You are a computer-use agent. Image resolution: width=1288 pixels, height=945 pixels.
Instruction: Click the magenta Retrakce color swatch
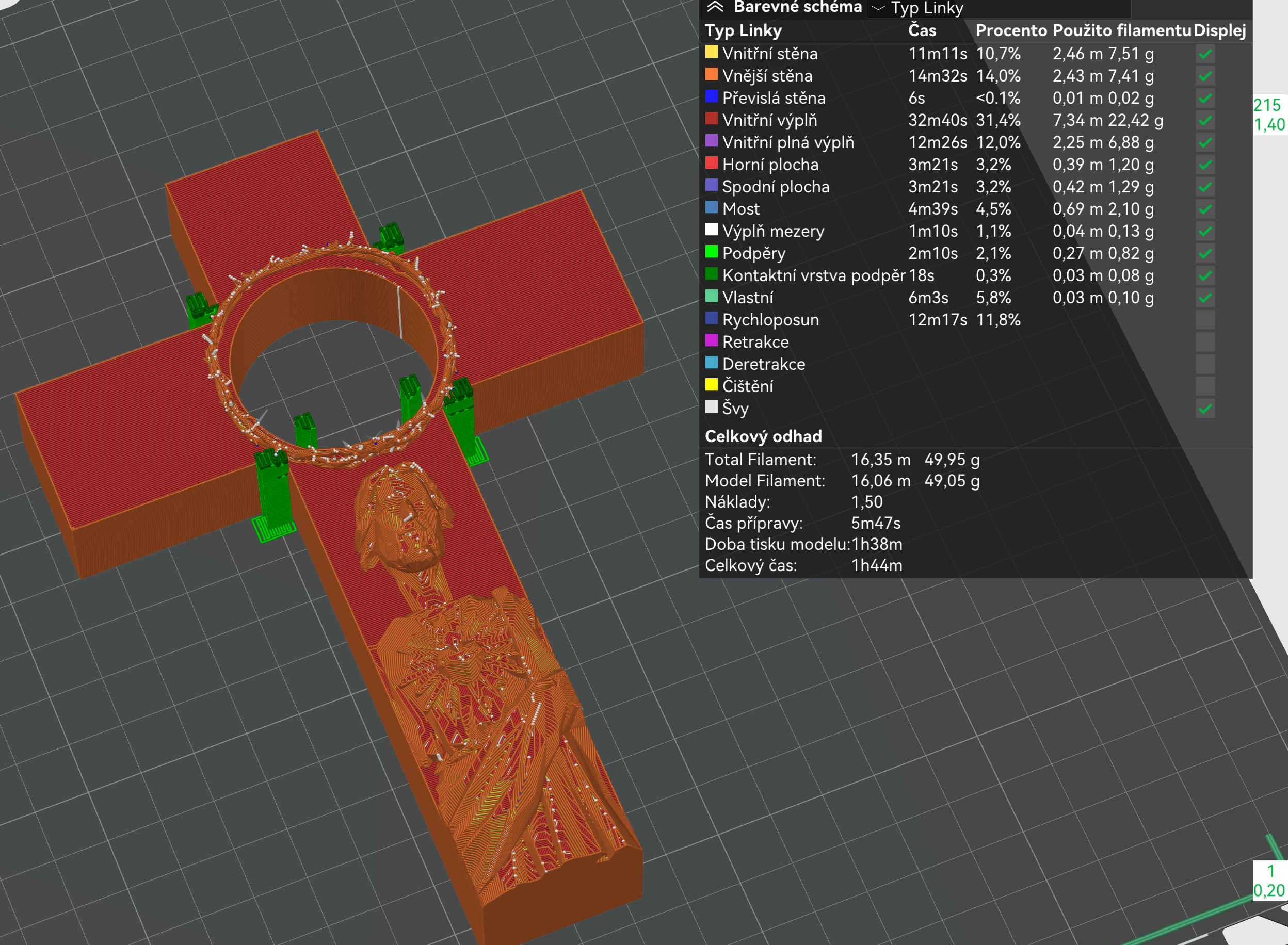(711, 340)
